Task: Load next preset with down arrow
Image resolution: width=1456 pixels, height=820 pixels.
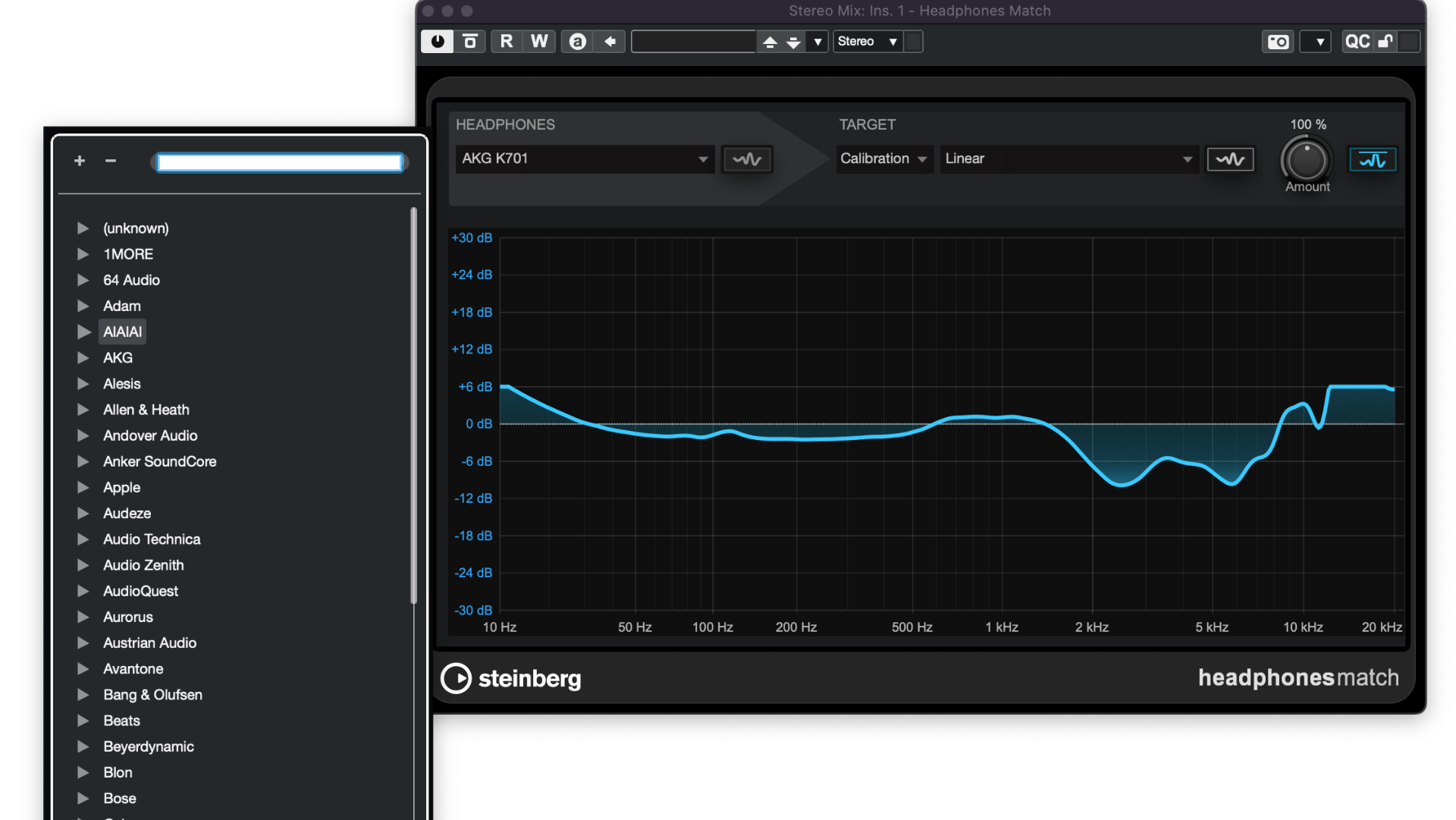Action: pos(793,42)
